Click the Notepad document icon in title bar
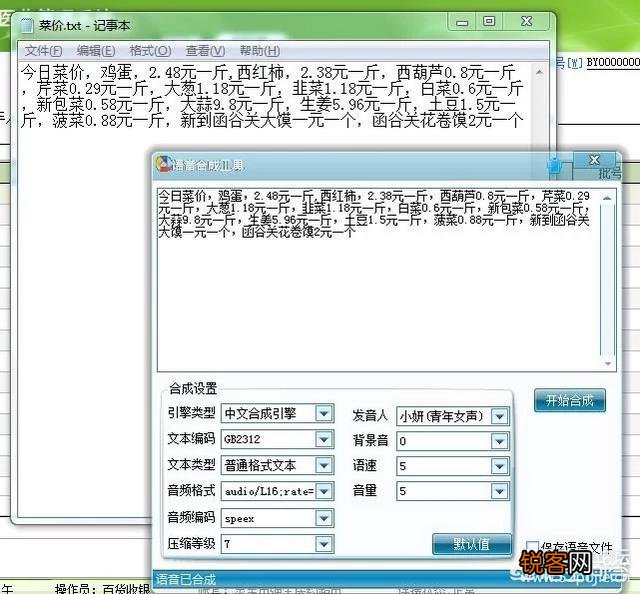This screenshot has width=640, height=594. [27, 25]
